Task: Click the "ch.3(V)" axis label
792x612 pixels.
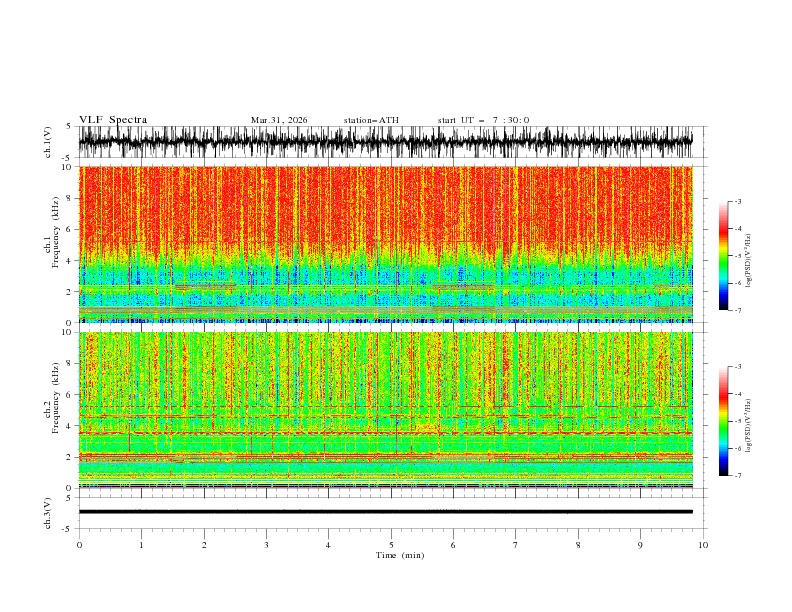Action: 48,513
